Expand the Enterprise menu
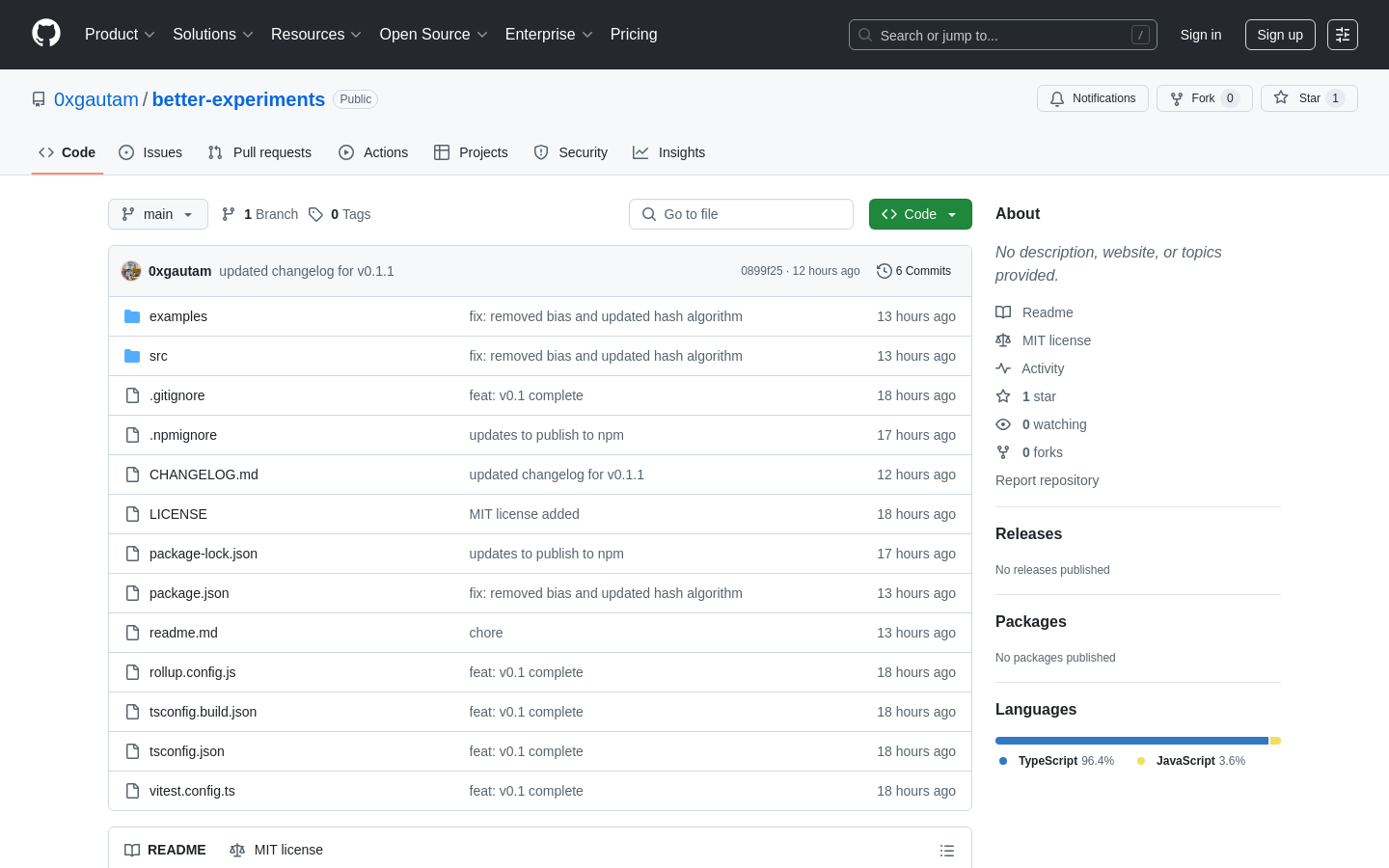The height and width of the screenshot is (868, 1389). (549, 35)
